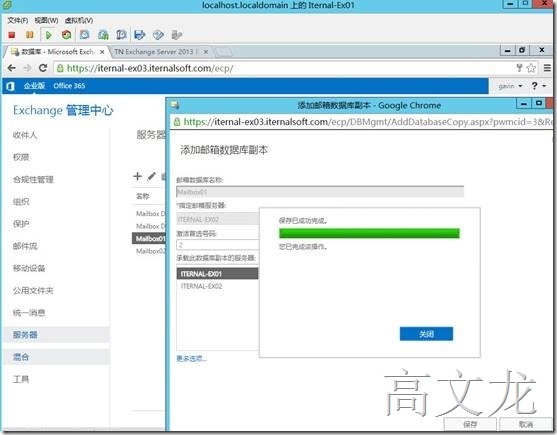Close the TN Exchange Server 2013 tab
The image size is (557, 435).
tap(205, 52)
